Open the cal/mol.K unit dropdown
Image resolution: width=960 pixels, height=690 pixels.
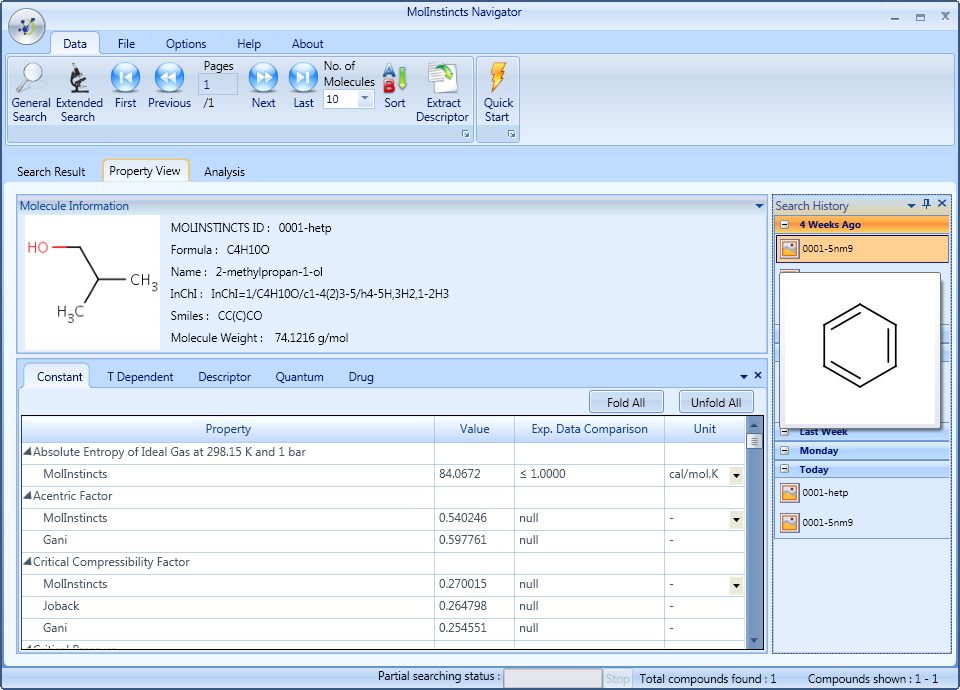click(736, 475)
